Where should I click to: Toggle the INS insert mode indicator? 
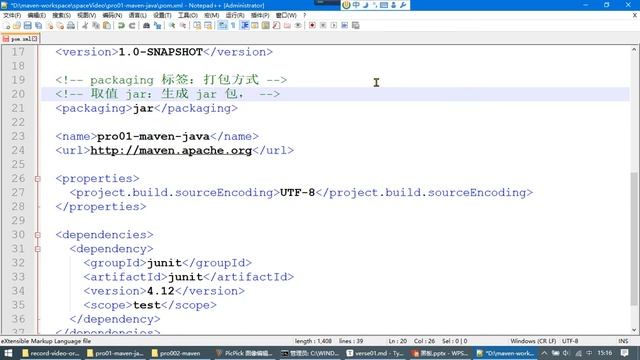623,341
